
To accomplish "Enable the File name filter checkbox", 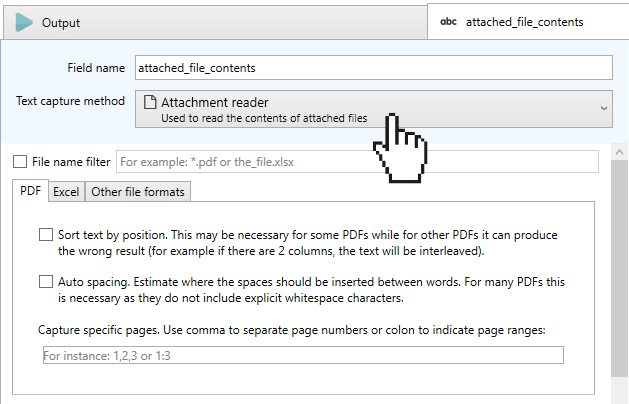I will coord(20,162).
